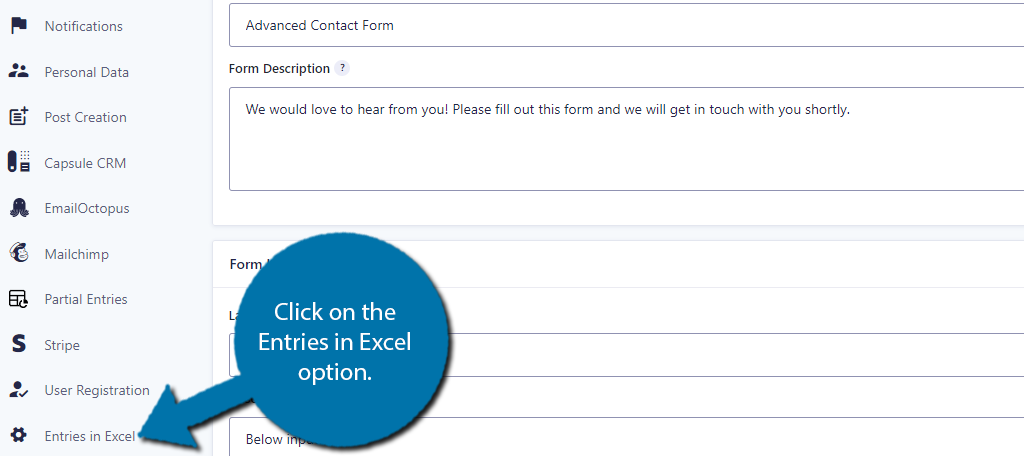Click the Entries in Excel gear icon
Screen dimensions: 1024x456
[x=19, y=435]
